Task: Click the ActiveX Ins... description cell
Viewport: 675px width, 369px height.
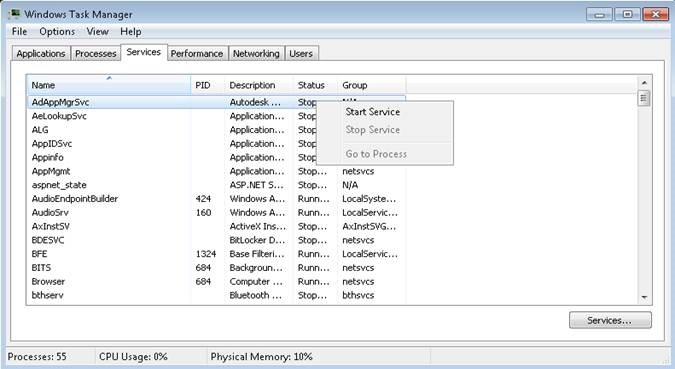Action: [257, 226]
